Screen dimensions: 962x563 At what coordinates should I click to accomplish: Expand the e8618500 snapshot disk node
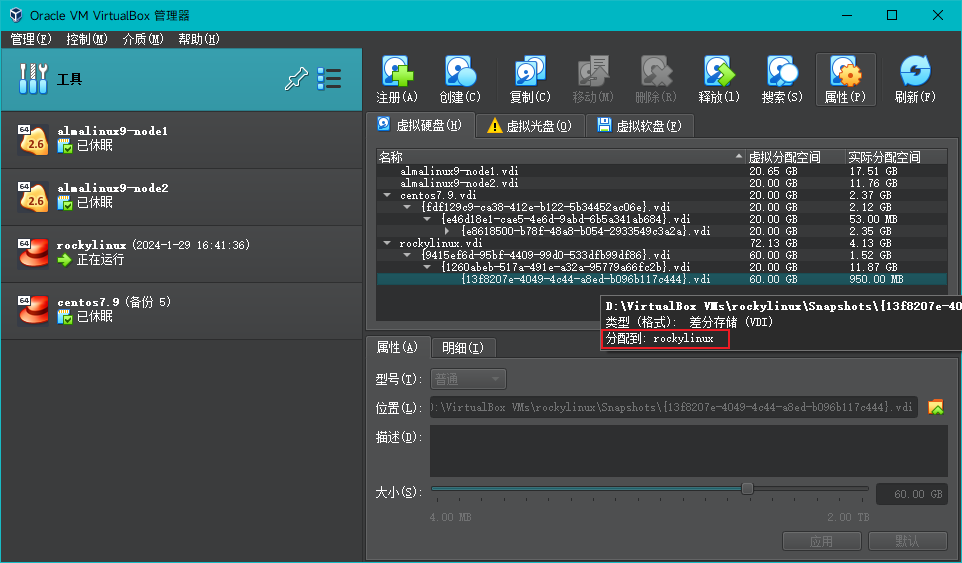(x=447, y=231)
